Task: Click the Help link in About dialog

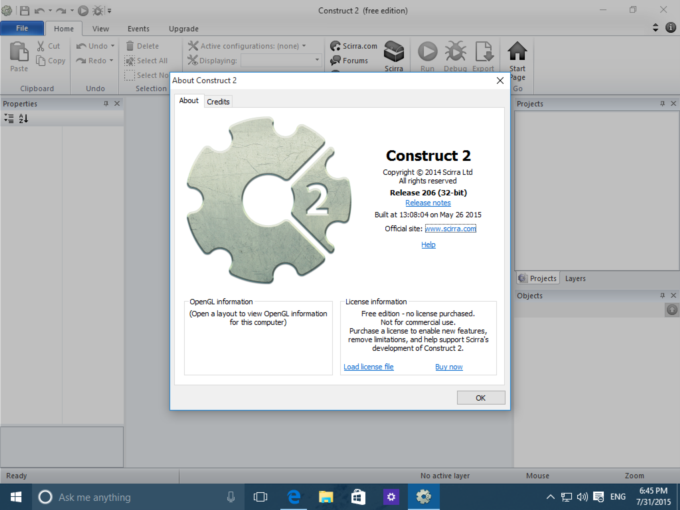Action: coord(428,245)
